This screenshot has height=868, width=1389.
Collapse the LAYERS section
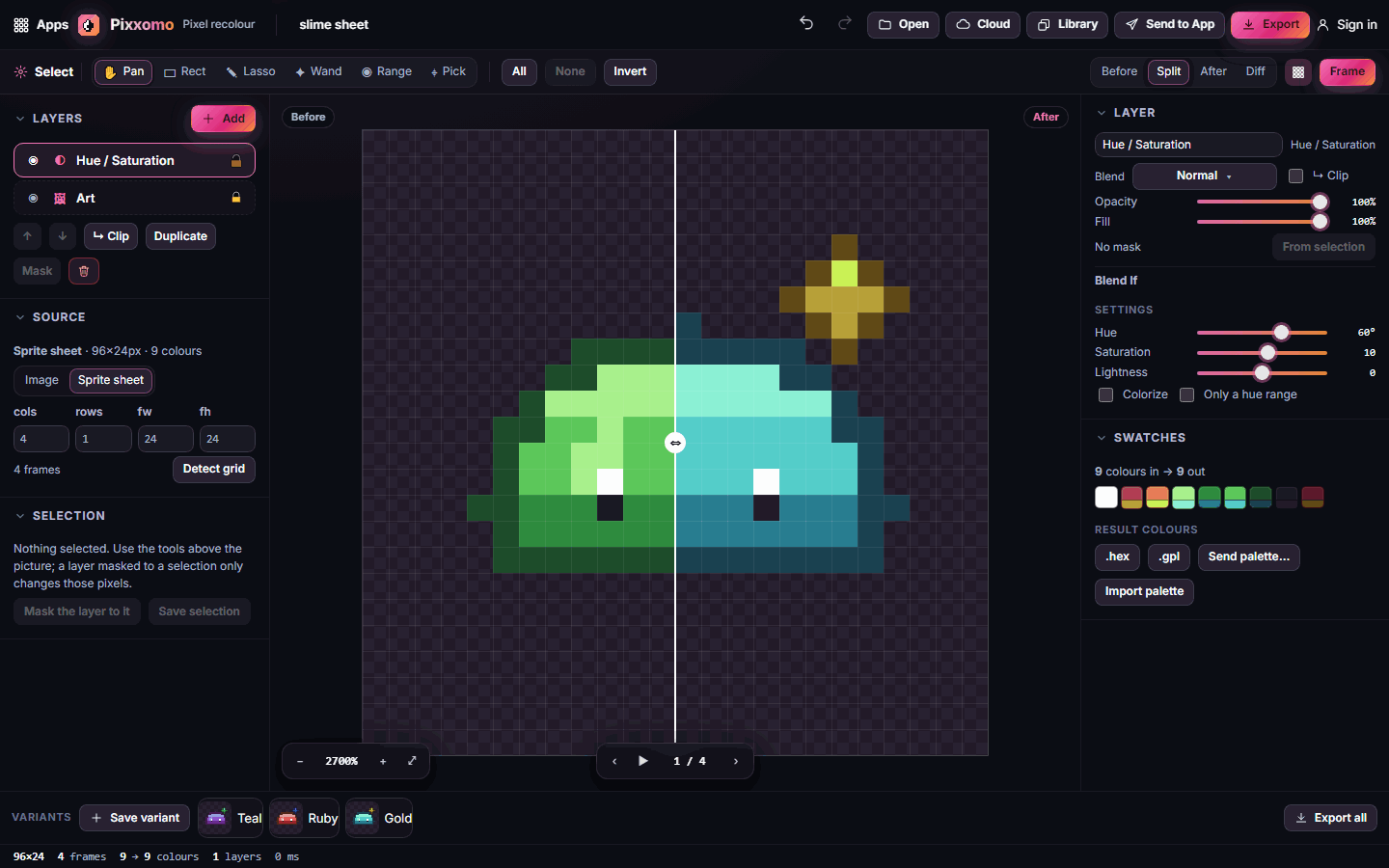point(20,119)
